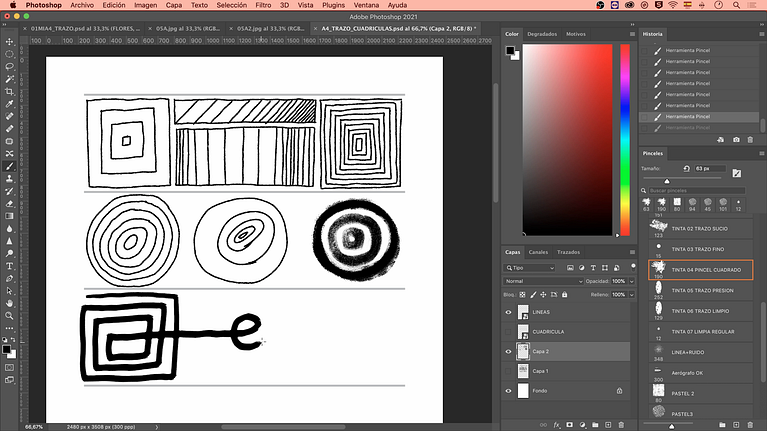Switch to the 05A2.jpg document tab
The image size is (767, 431).
pyautogui.click(x=271, y=28)
